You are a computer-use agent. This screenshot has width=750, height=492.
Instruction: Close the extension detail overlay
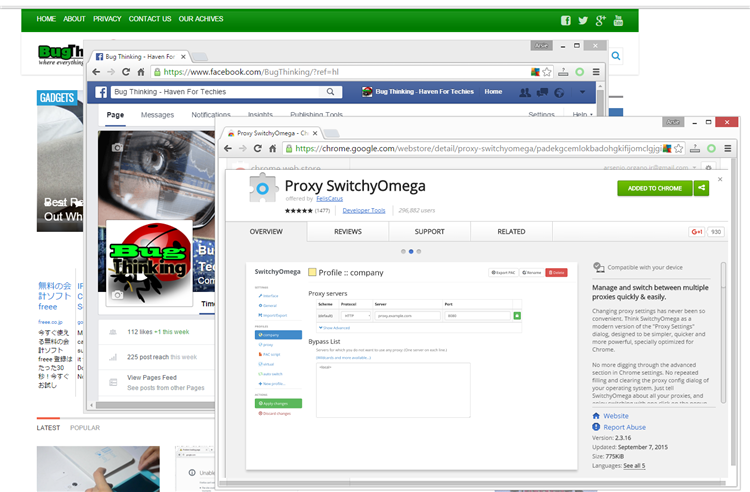point(720,179)
